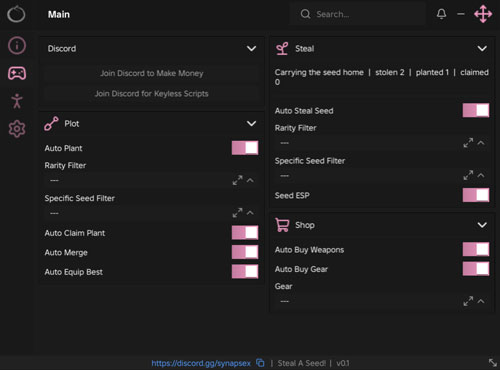Open the game controller sidebar tab
This screenshot has height=370, width=500.
(x=17, y=73)
